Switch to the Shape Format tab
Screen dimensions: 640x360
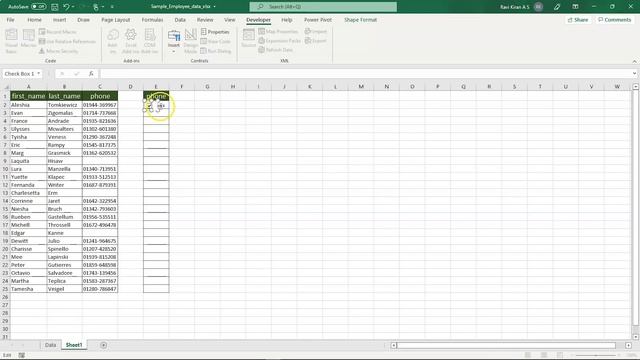360,20
